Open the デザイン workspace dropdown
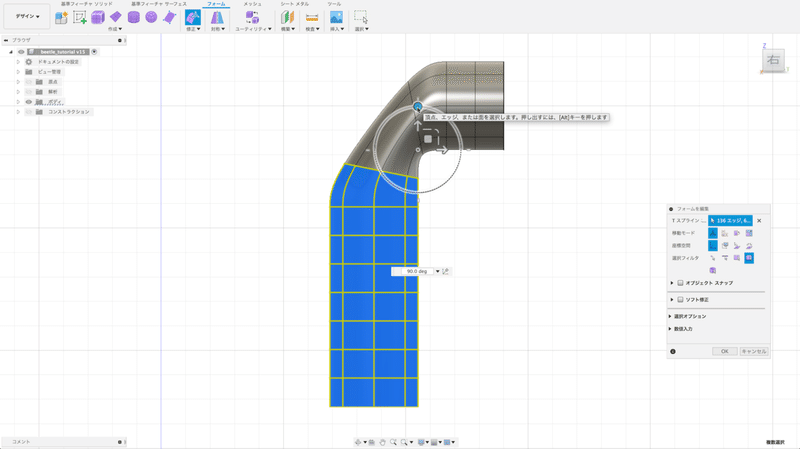The width and height of the screenshot is (800, 449). (27, 16)
